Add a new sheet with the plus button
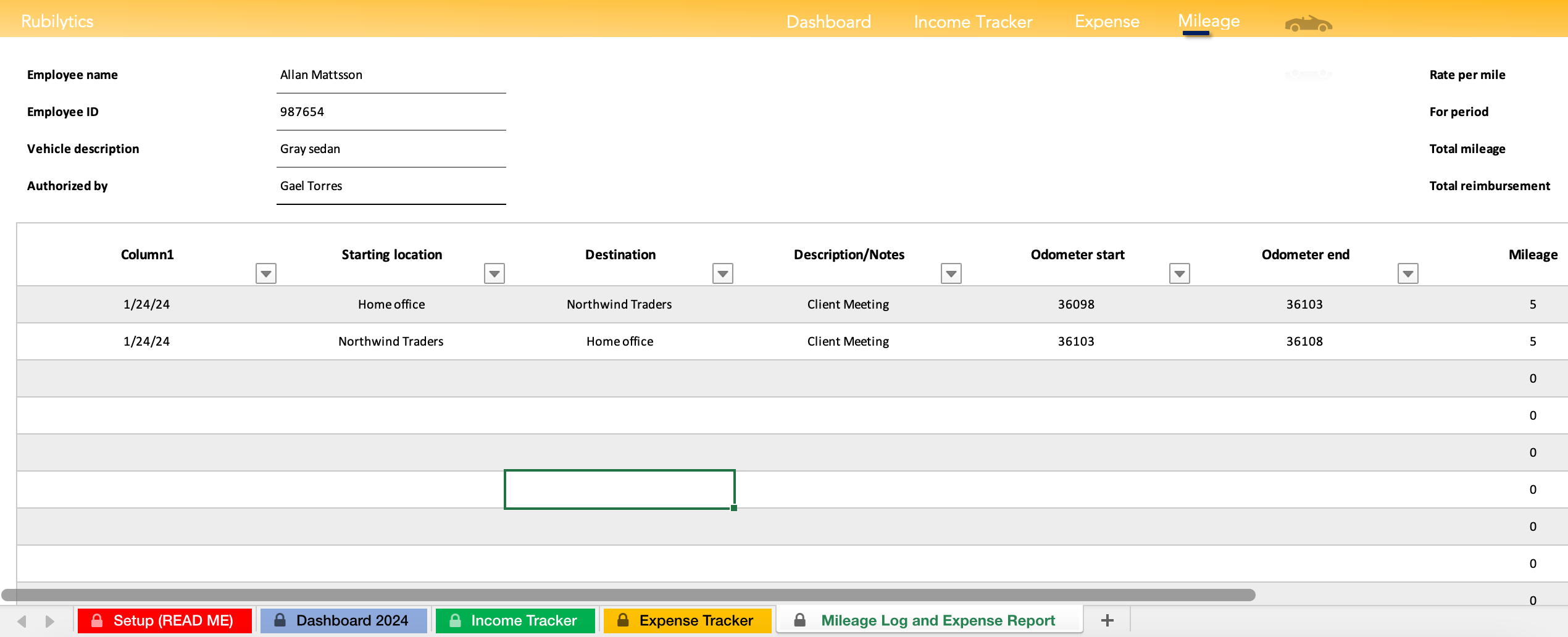This screenshot has width=1568, height=637. point(1107,620)
